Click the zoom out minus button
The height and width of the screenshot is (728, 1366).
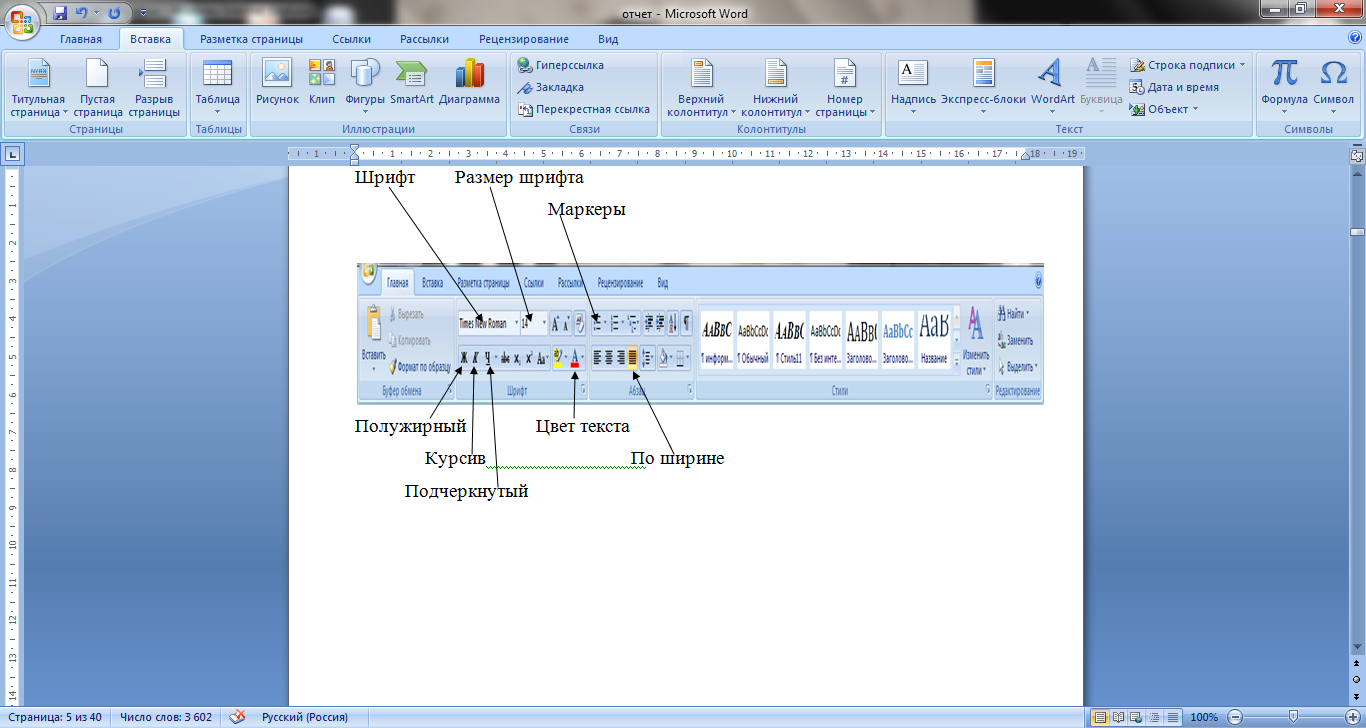[1234, 717]
